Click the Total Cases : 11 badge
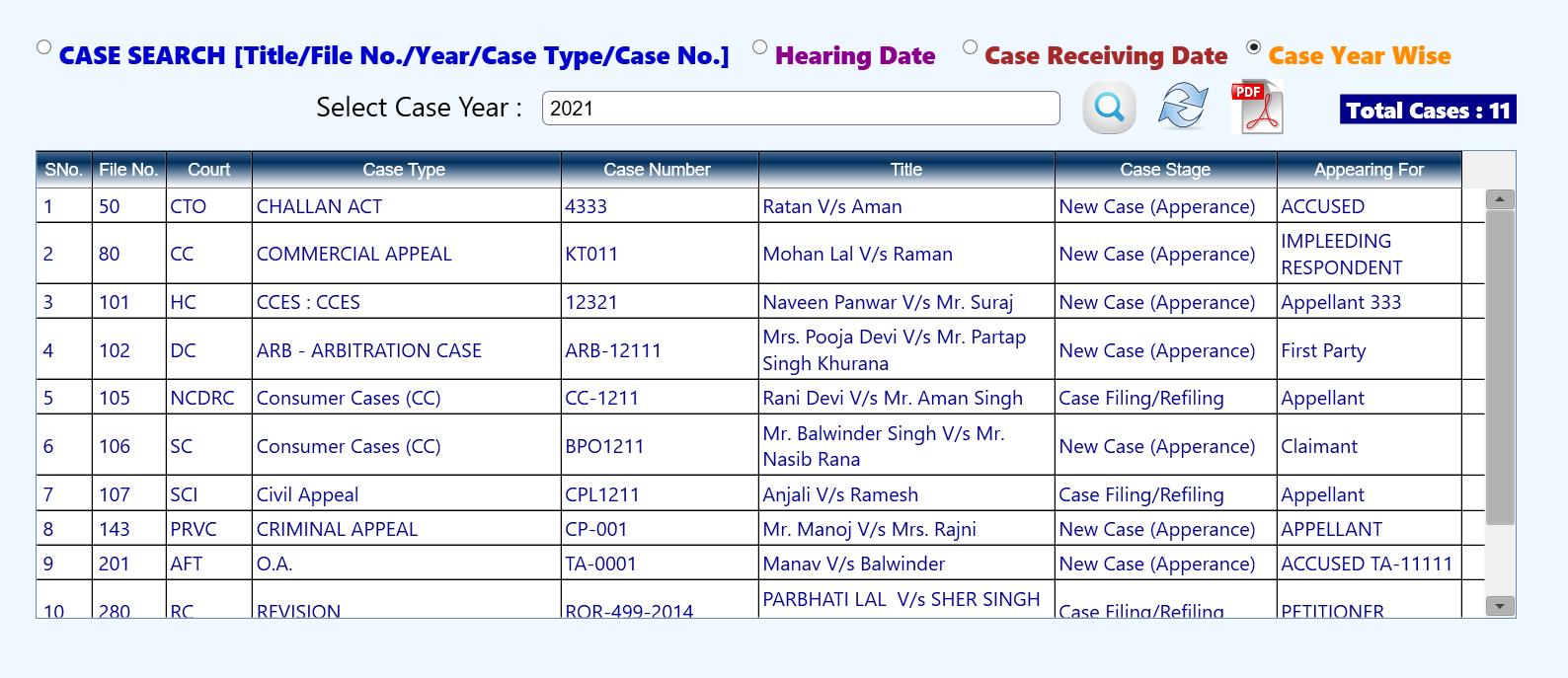The height and width of the screenshot is (678, 1568). 1427,110
